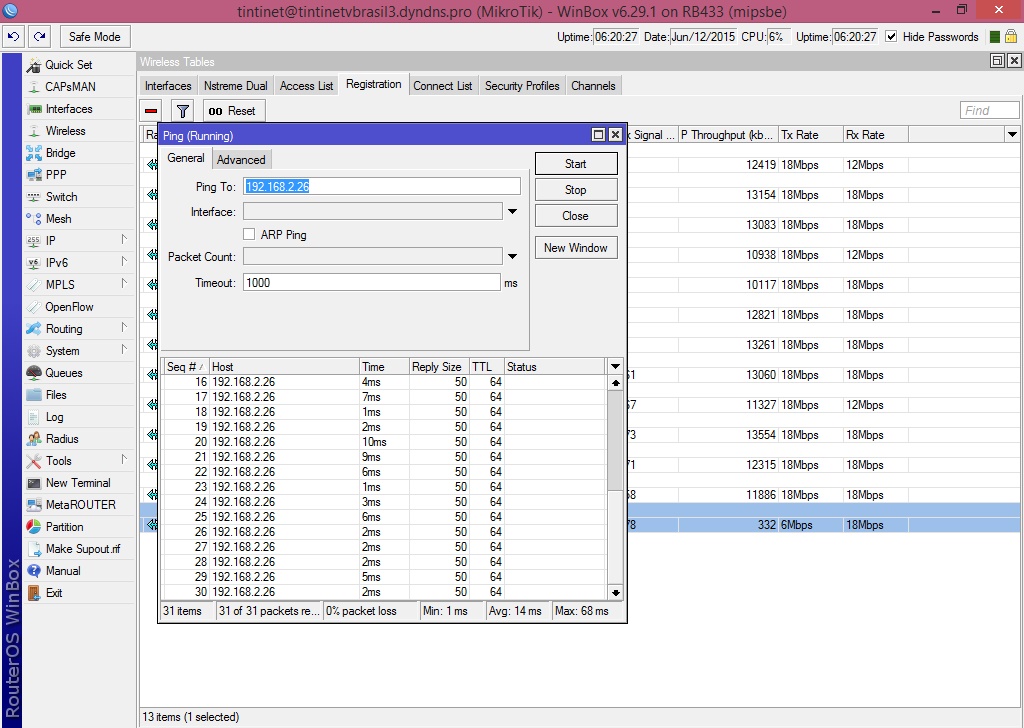Switch to the Advanced tab in Ping
The width and height of the screenshot is (1024, 728).
241,160
